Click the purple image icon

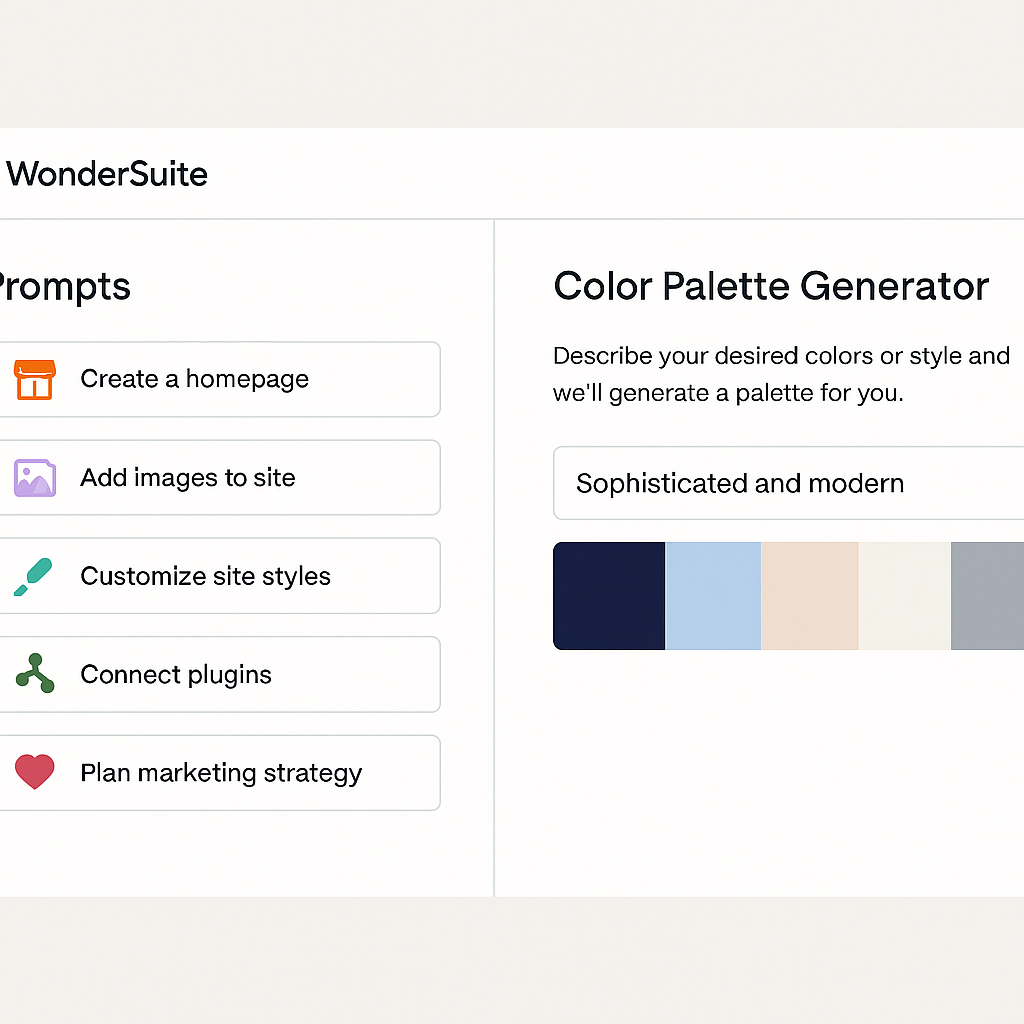(35, 478)
